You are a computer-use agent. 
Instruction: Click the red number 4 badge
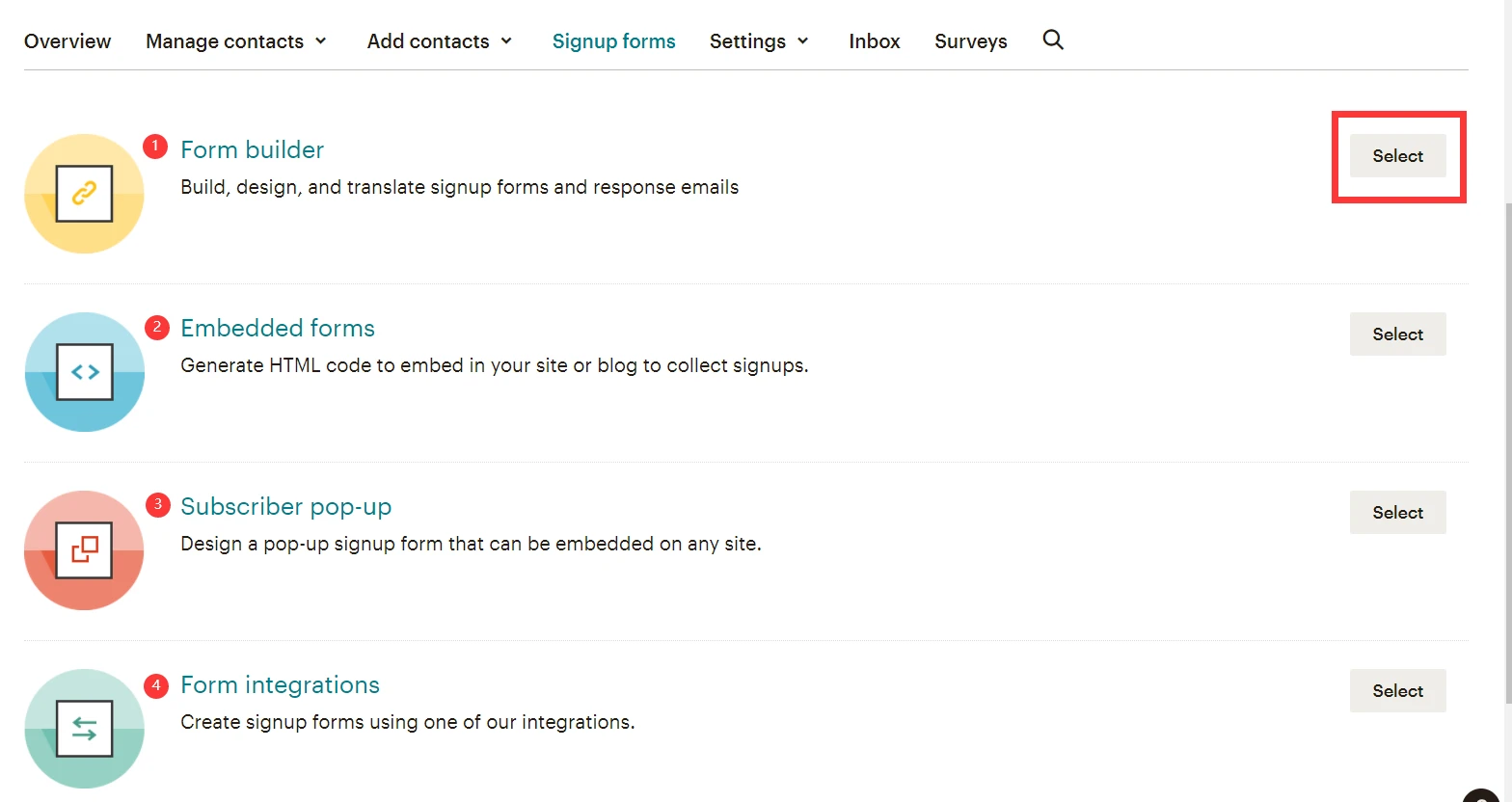pos(156,685)
